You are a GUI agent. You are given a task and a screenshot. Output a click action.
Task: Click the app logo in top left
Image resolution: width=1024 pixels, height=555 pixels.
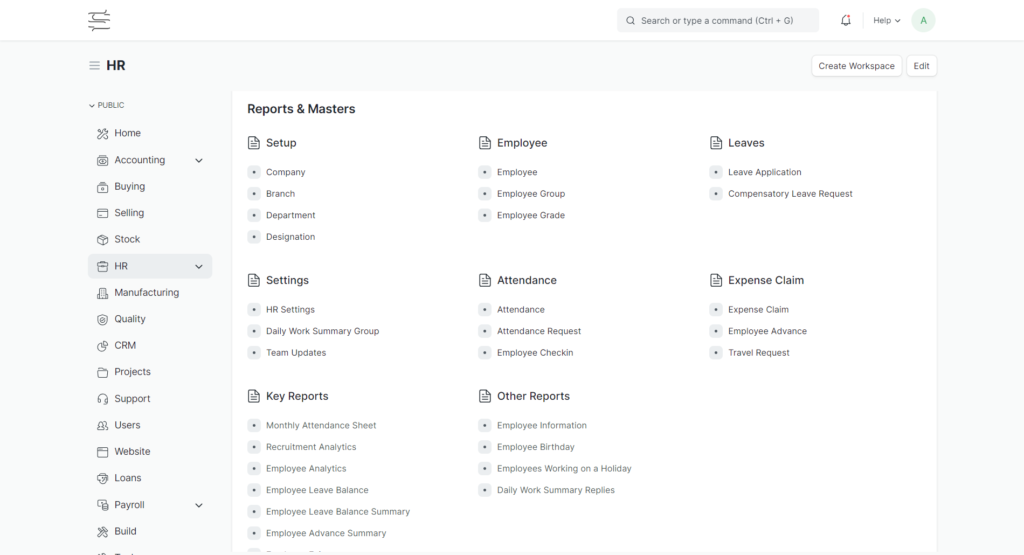99,20
